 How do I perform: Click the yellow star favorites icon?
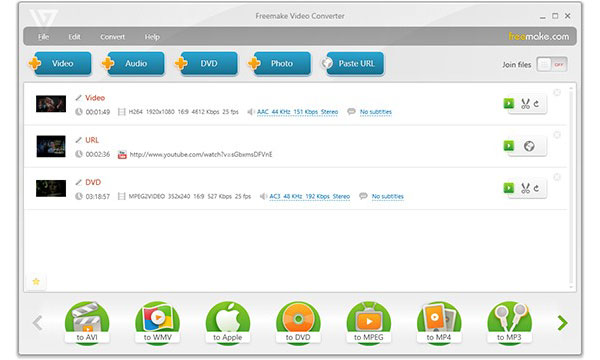[x=36, y=282]
